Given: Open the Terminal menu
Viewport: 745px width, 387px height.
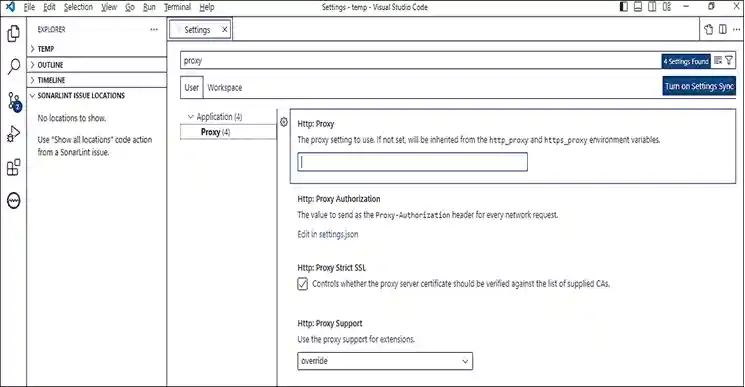Looking at the screenshot, I should (x=177, y=7).
